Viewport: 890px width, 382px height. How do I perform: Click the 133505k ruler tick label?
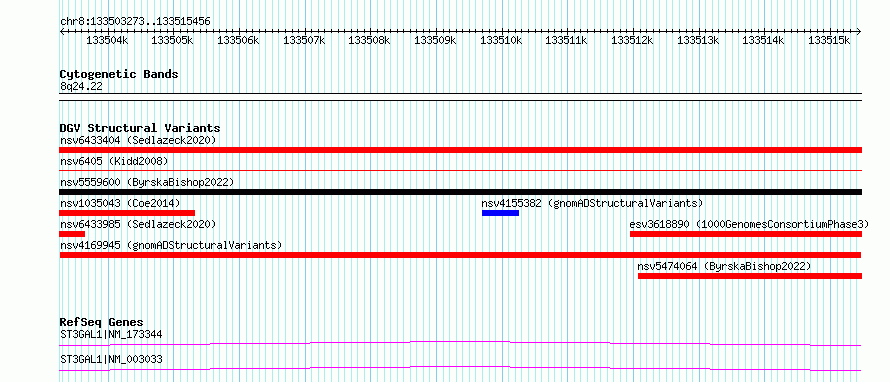(173, 40)
